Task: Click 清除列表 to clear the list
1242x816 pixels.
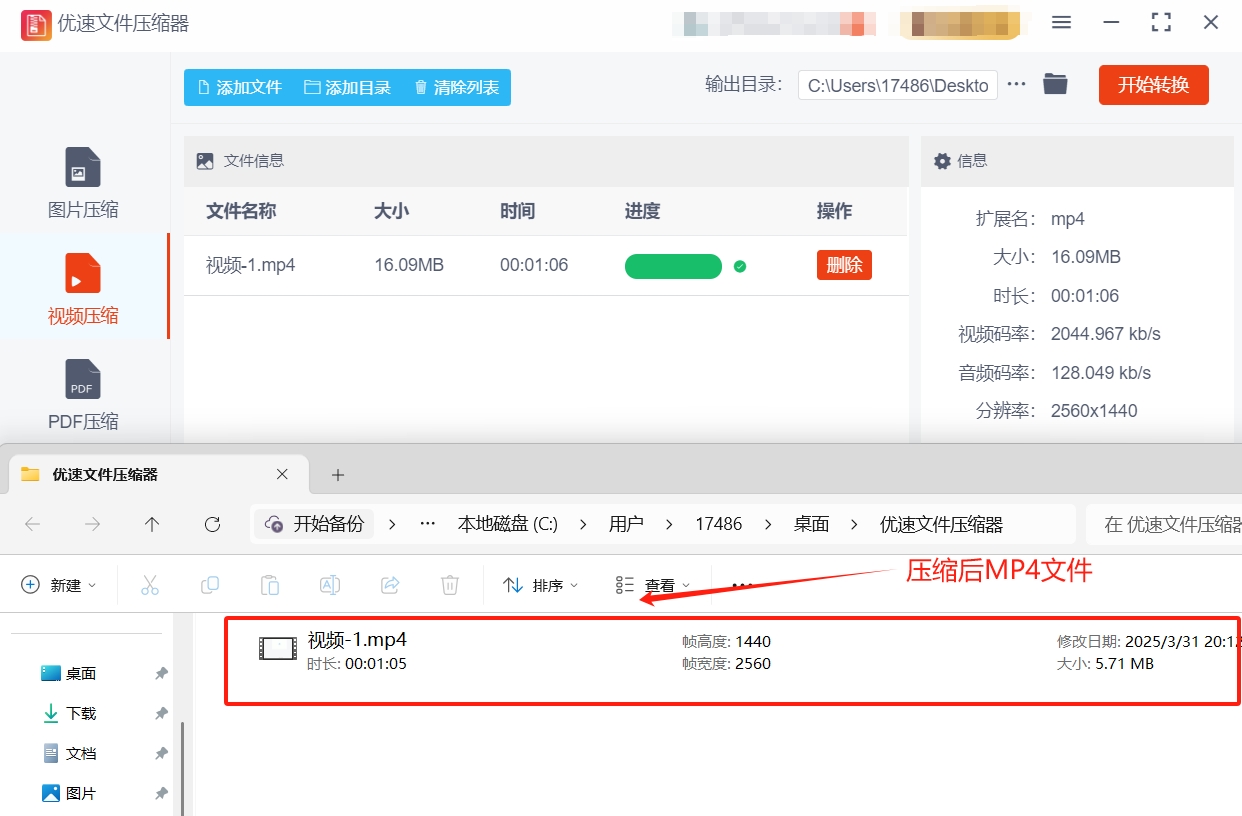Action: pos(456,88)
